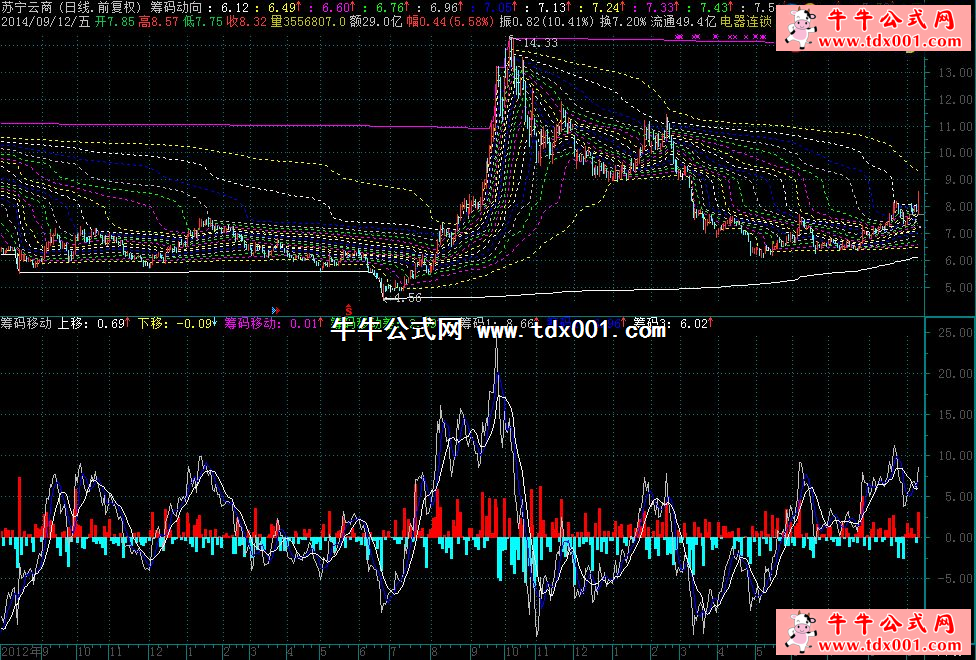Click the cow logo icon at top right
Screen dimensions: 976x660
click(x=800, y=30)
